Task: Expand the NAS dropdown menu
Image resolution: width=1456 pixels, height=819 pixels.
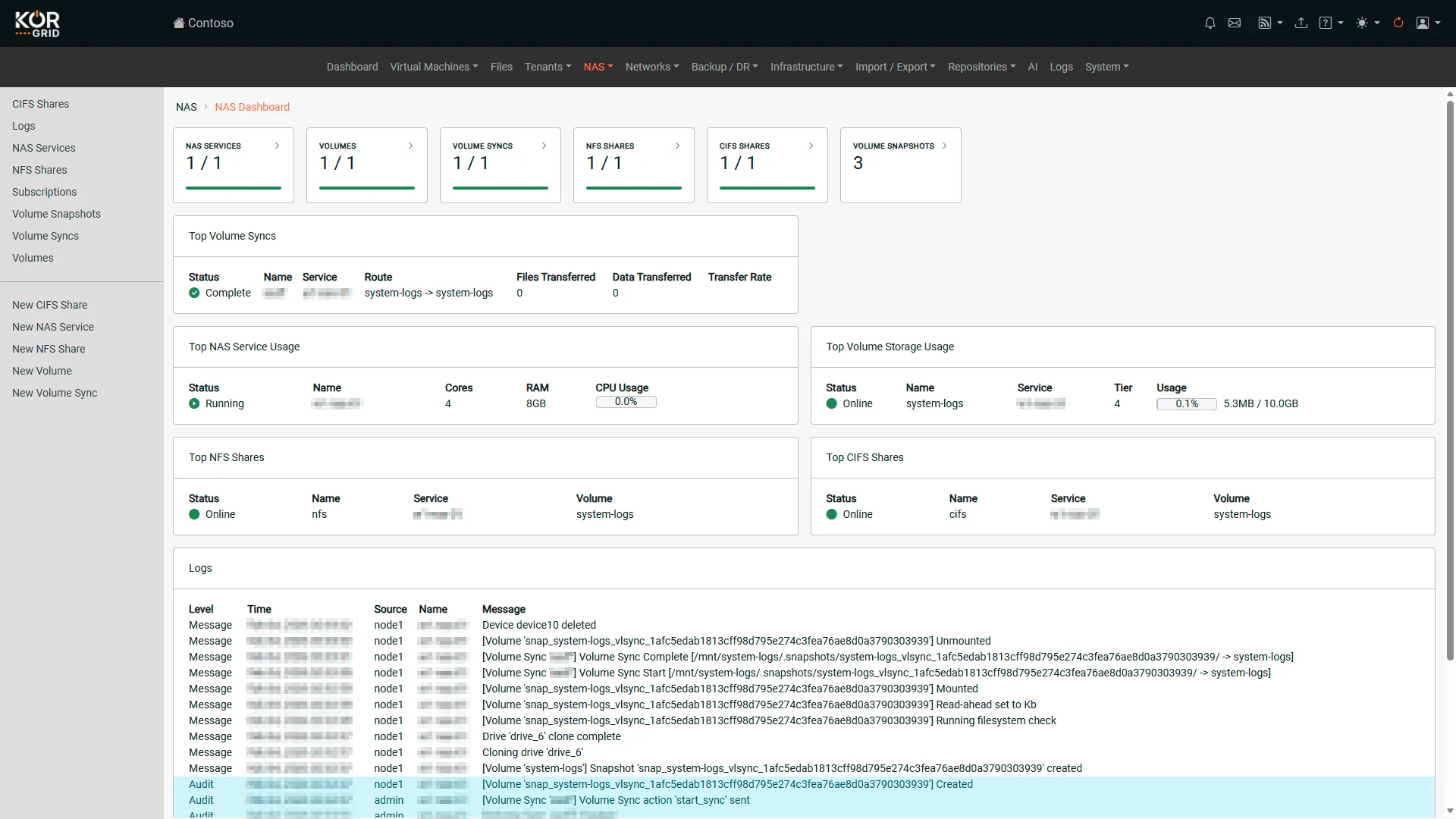Action: [598, 67]
